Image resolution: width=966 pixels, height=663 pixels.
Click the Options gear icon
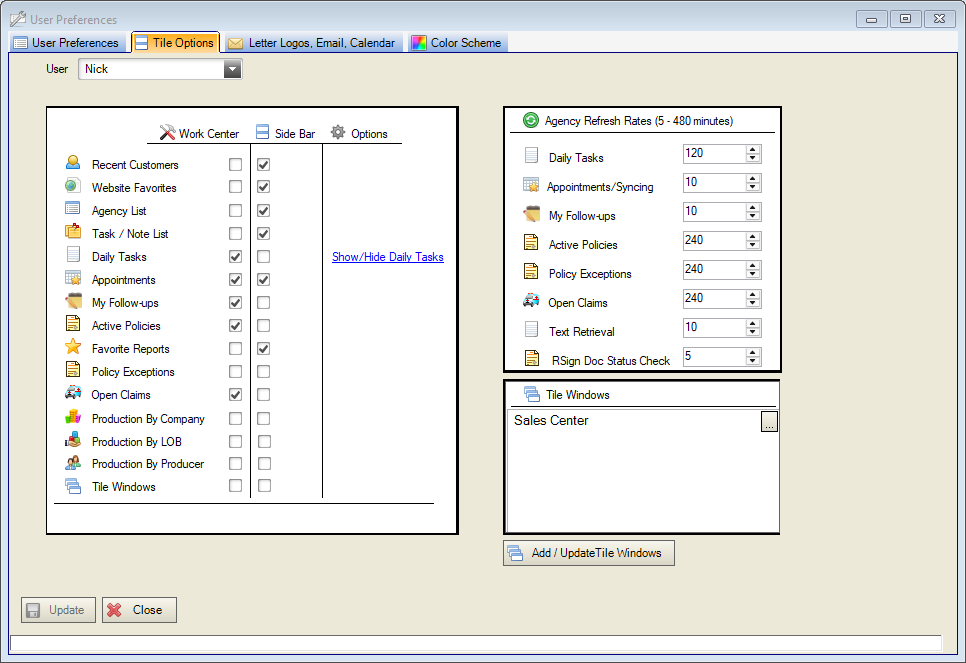(336, 132)
